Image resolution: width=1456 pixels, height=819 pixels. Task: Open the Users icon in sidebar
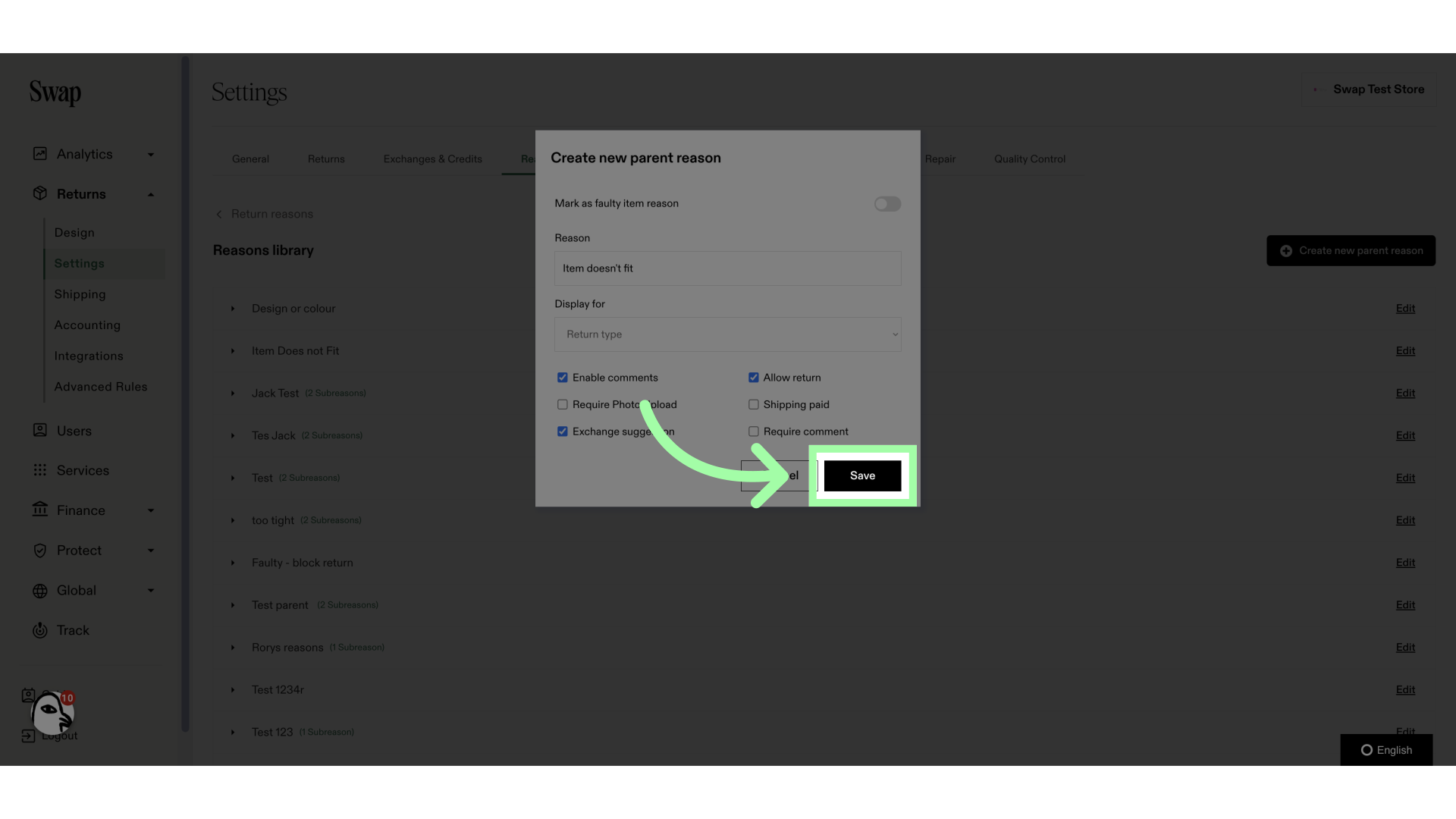coord(40,430)
